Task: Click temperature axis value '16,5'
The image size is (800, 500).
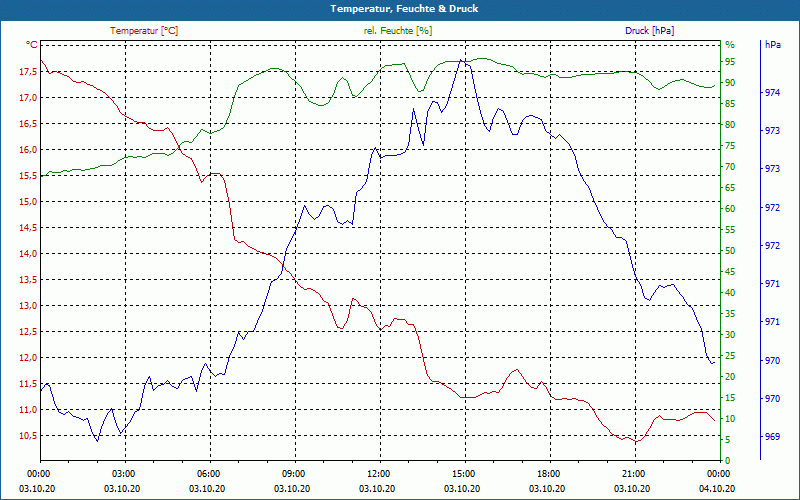Action: (x=28, y=124)
